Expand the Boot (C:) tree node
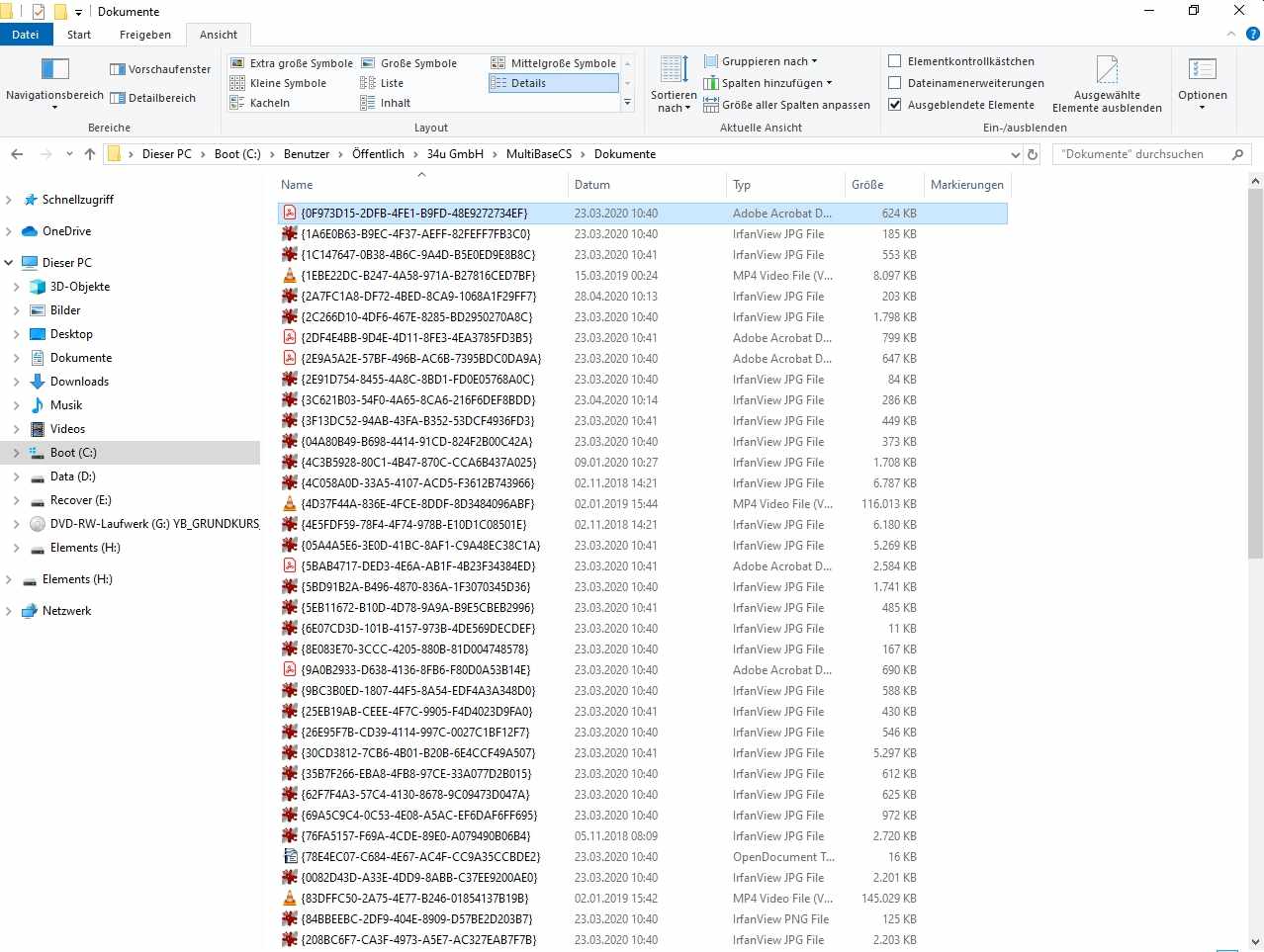The width and height of the screenshot is (1264, 952). click(x=17, y=453)
